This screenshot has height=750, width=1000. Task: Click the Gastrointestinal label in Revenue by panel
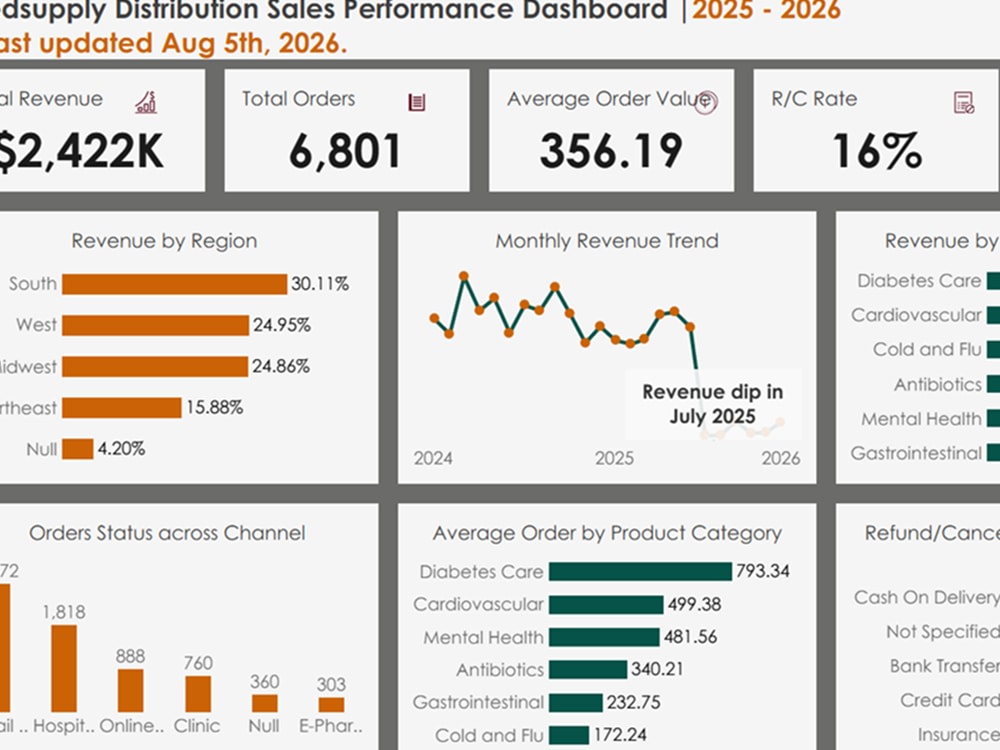click(x=916, y=453)
